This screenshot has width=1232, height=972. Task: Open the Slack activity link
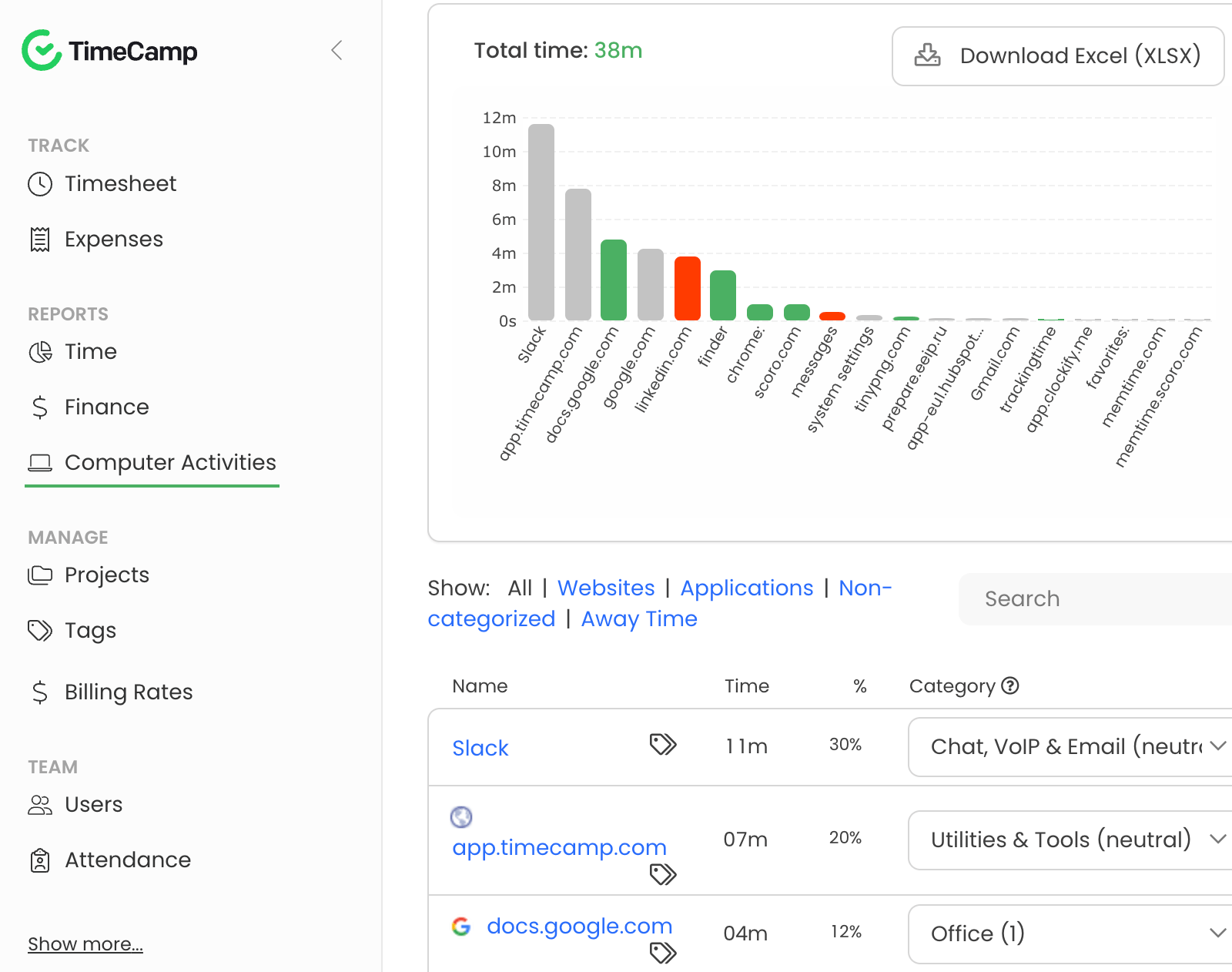[x=480, y=748]
